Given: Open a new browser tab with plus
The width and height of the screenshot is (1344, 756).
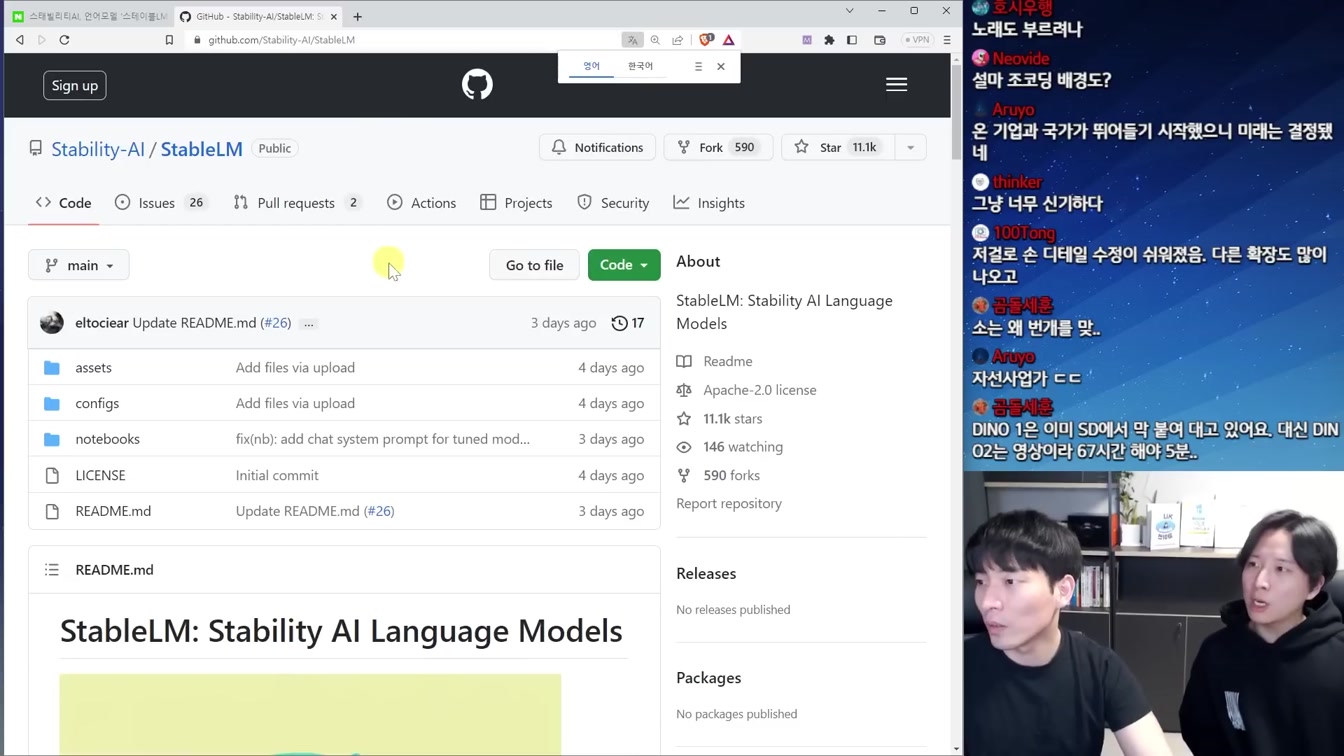Looking at the screenshot, I should tap(357, 16).
